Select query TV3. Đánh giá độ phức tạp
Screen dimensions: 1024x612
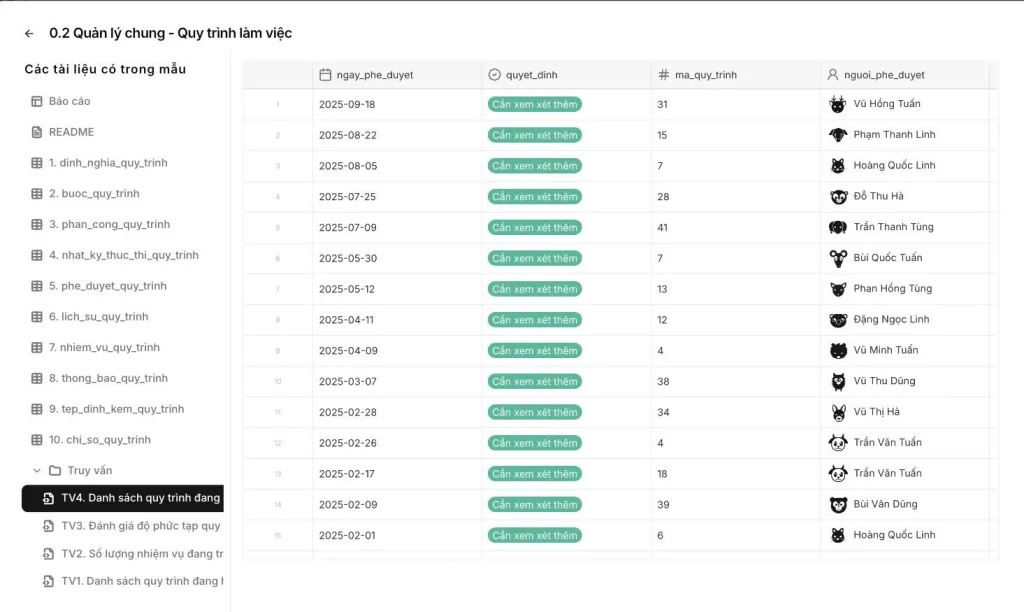pos(140,526)
